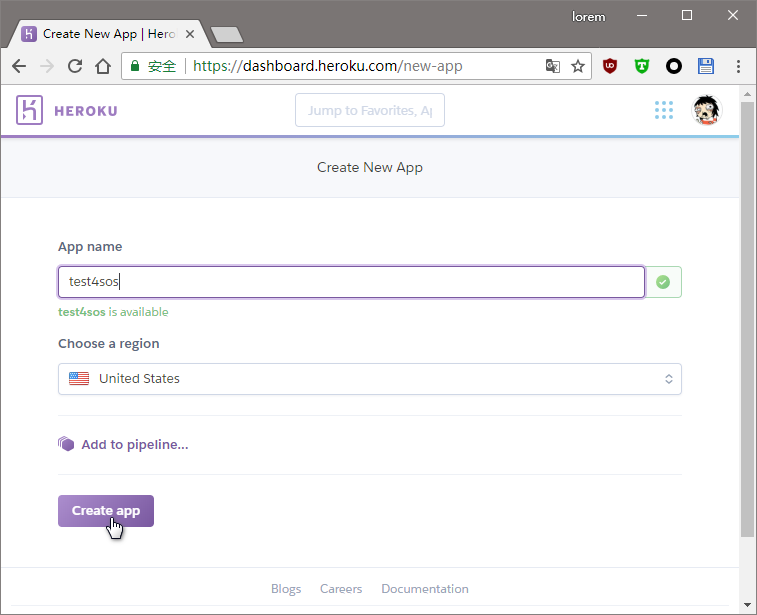Click the Heroku logo icon
Image resolution: width=757 pixels, height=615 pixels.
[x=29, y=110]
